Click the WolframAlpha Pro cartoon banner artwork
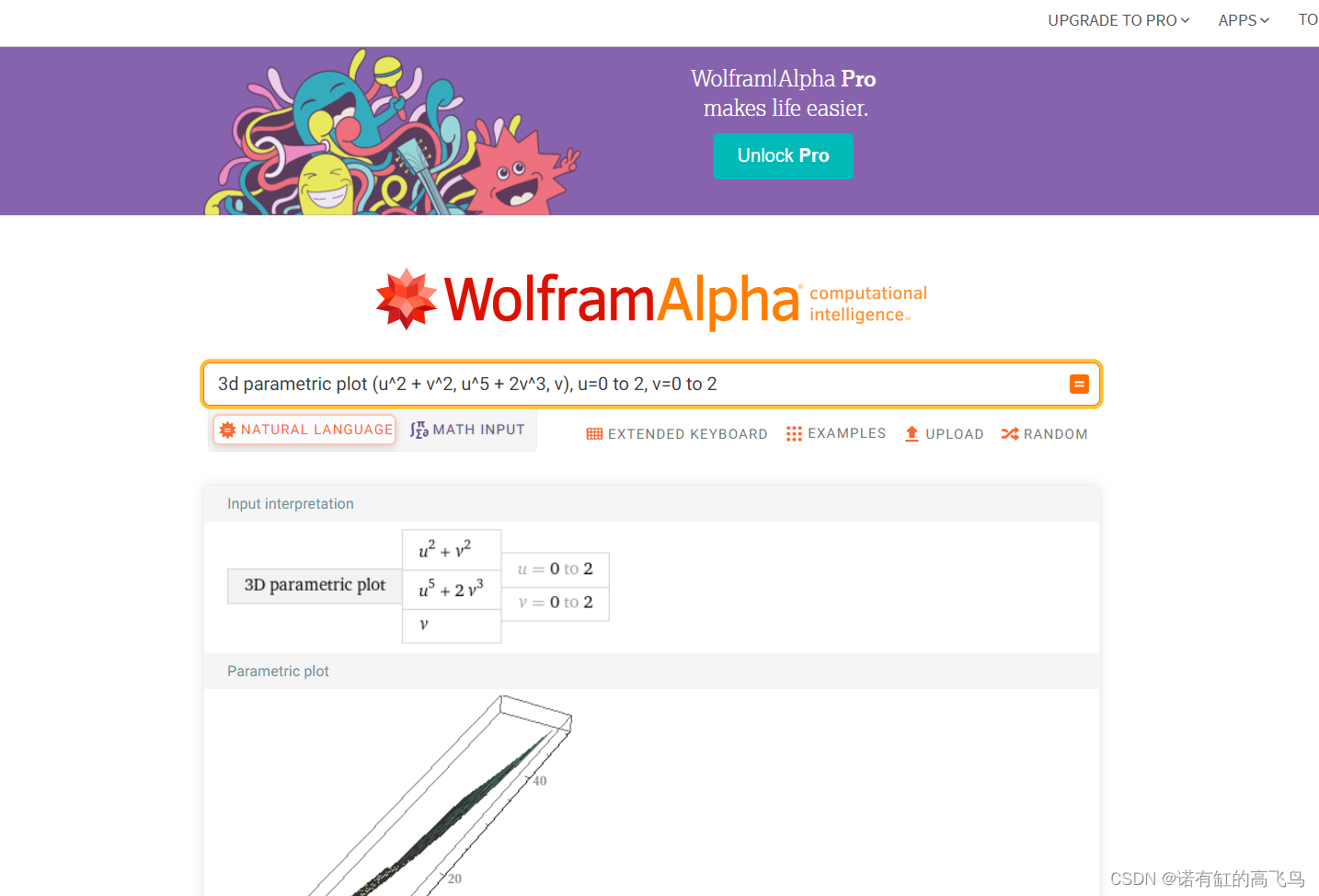 click(x=393, y=132)
